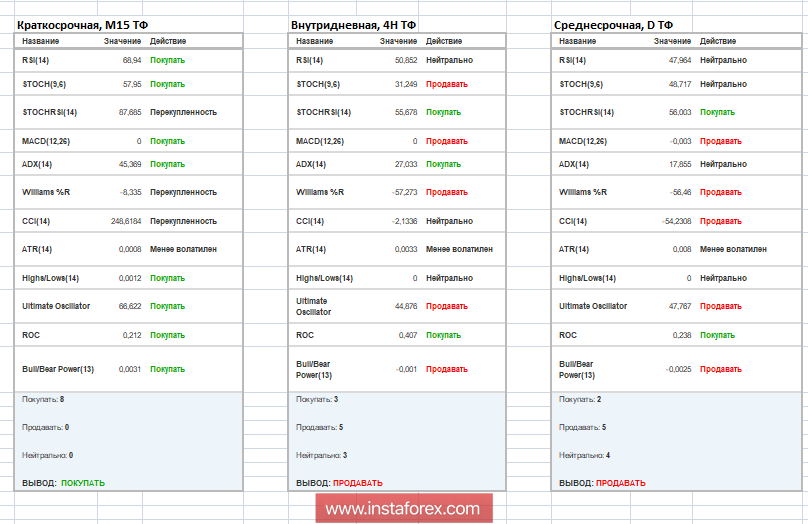This screenshot has height=524, width=808.
Task: Click 'Действие' header in D table
Action: (718, 41)
